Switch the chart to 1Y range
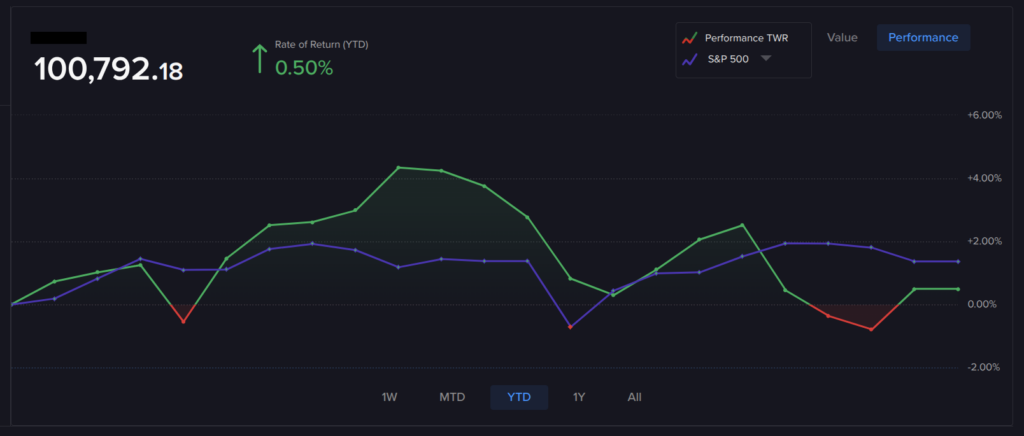1024x436 pixels. point(578,397)
